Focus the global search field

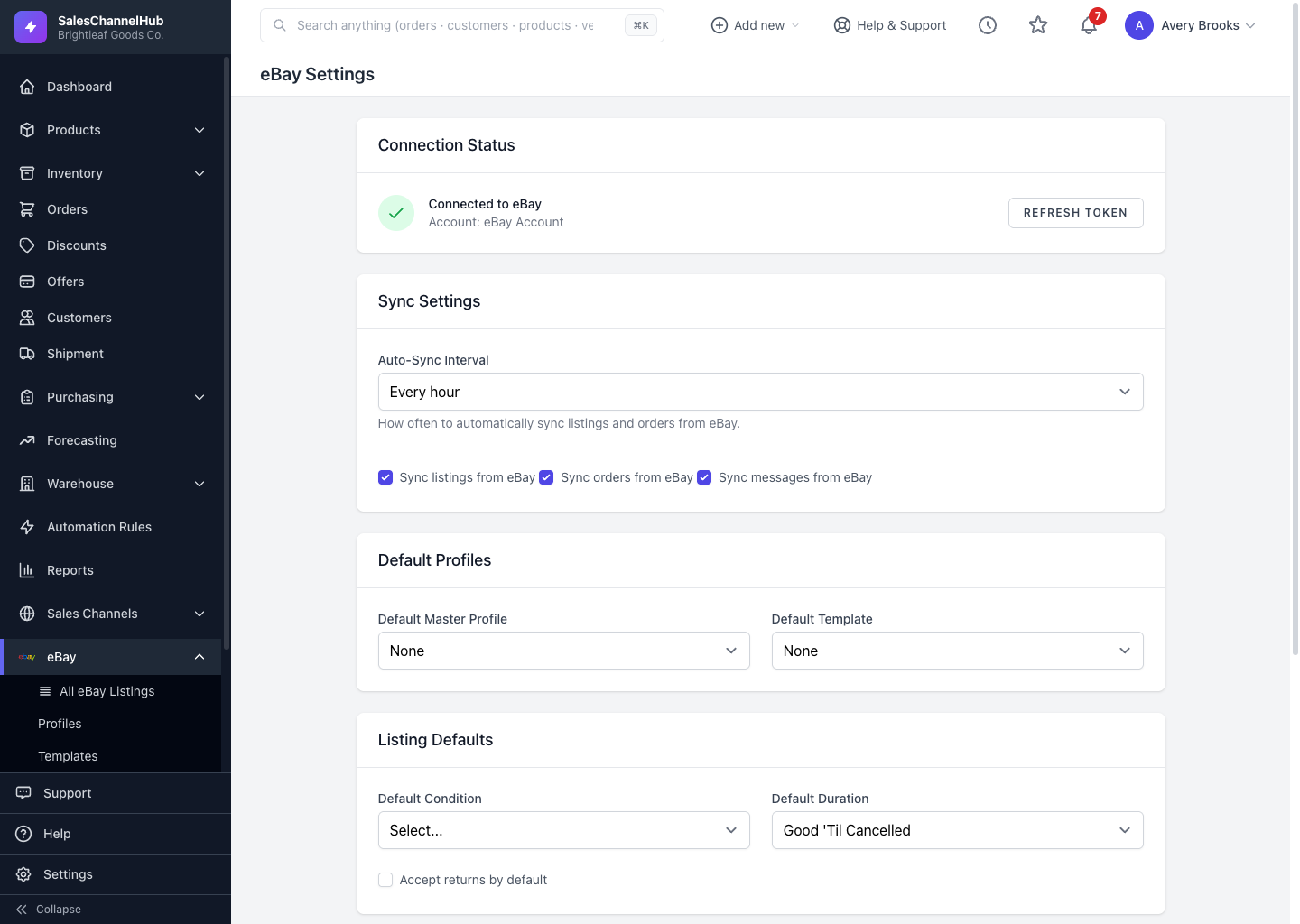pyautogui.click(x=462, y=25)
